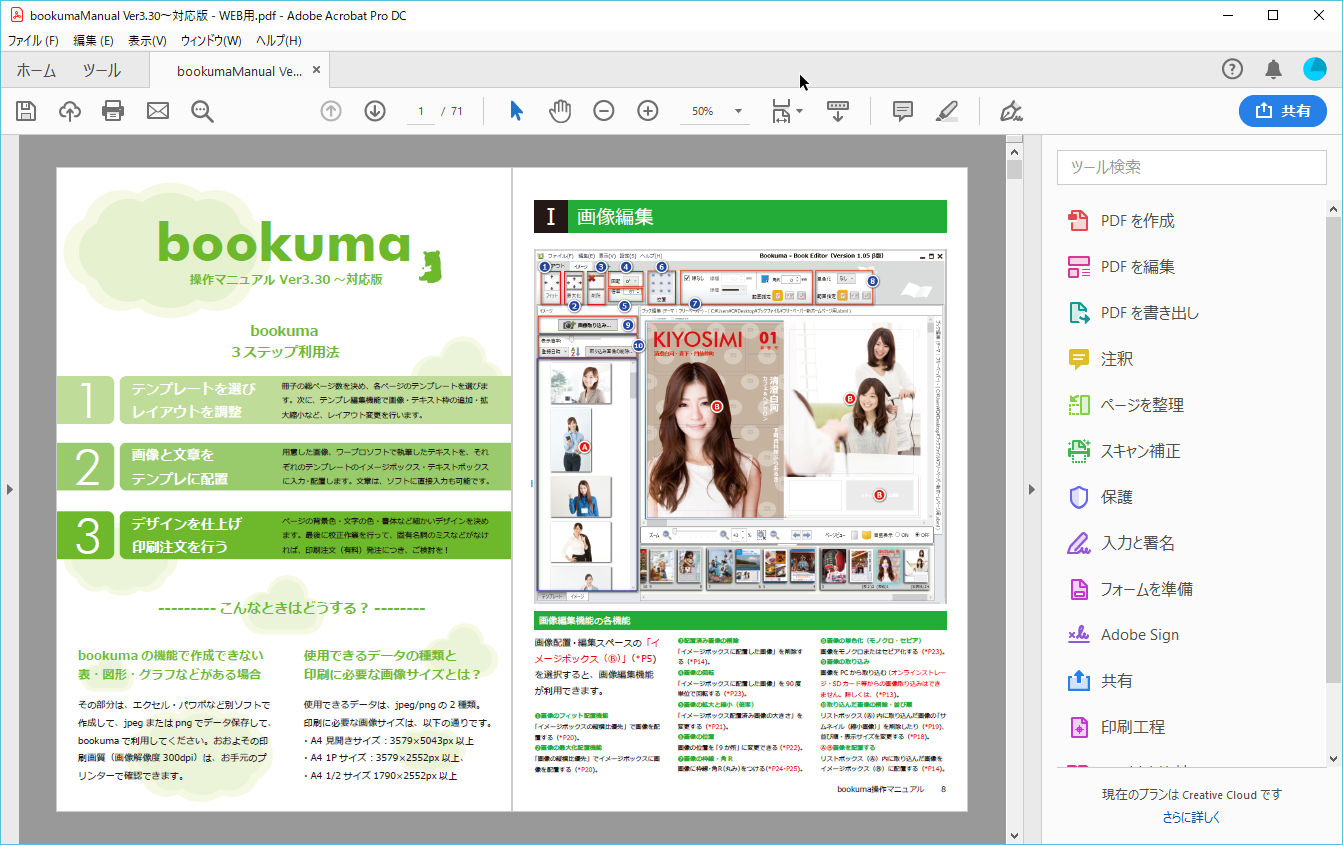
Task: Collapse the right tools pane arrow
Action: click(1031, 489)
